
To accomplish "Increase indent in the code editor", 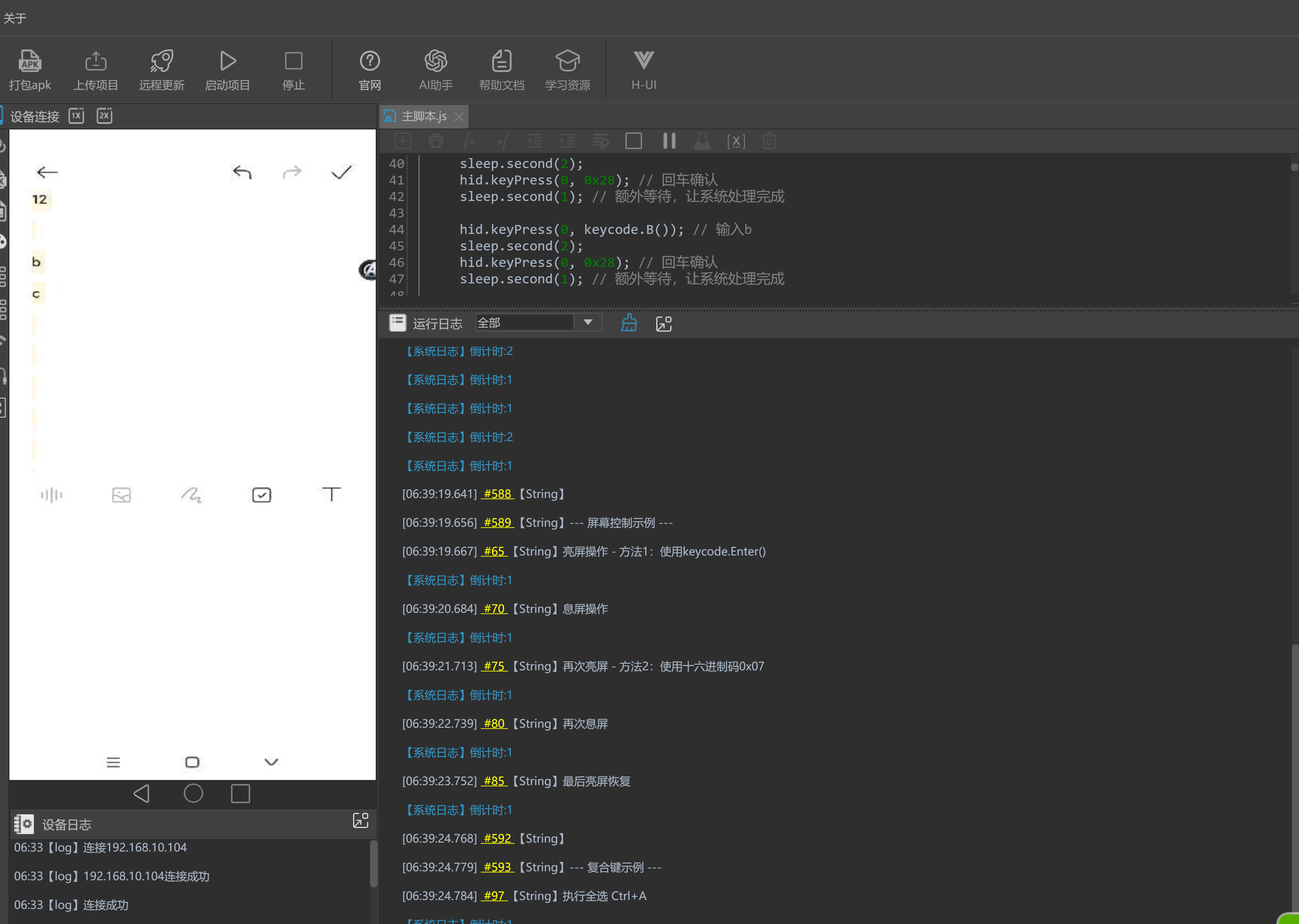I will pyautogui.click(x=568, y=141).
